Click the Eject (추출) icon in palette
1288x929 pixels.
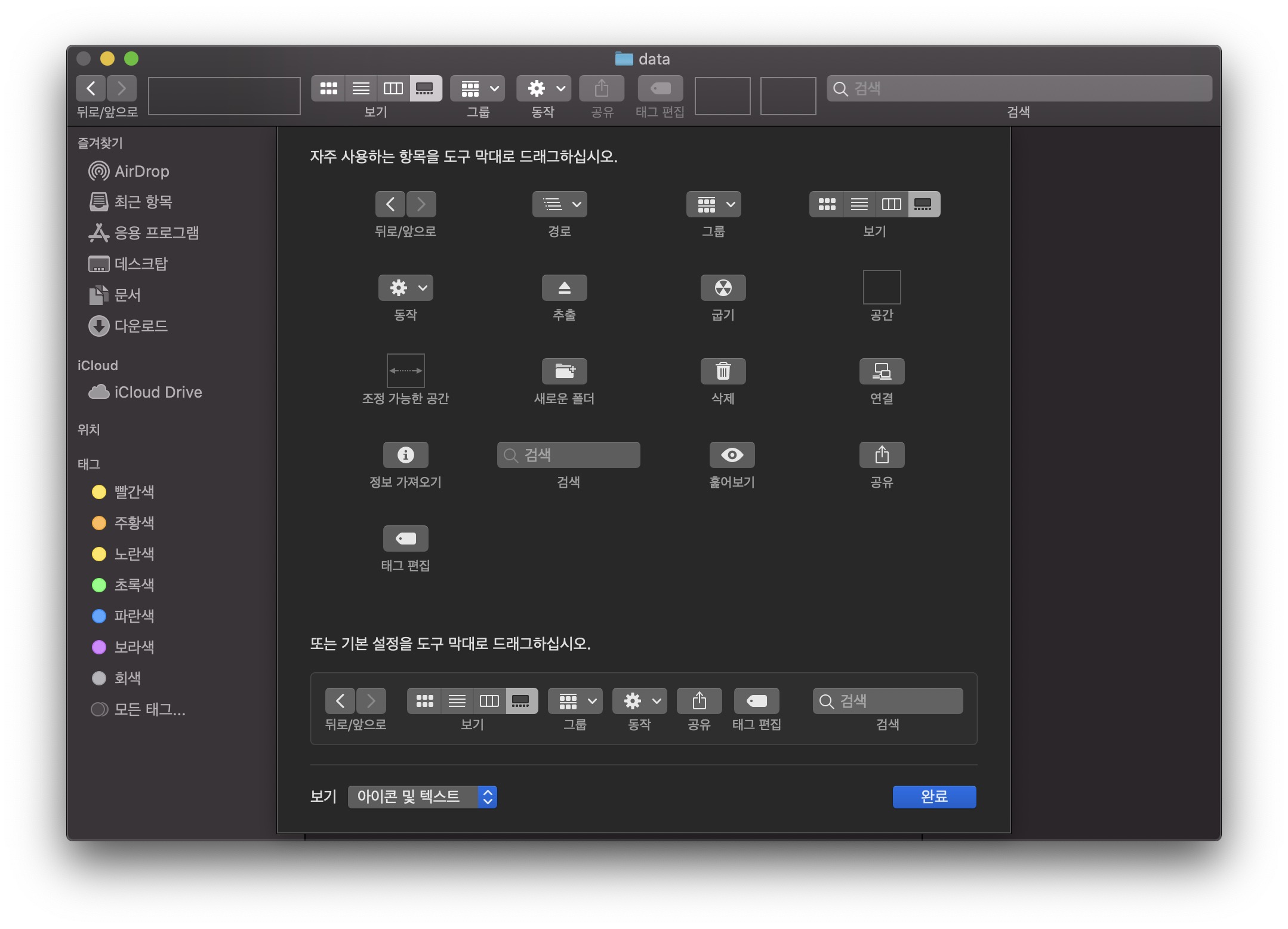click(x=564, y=288)
